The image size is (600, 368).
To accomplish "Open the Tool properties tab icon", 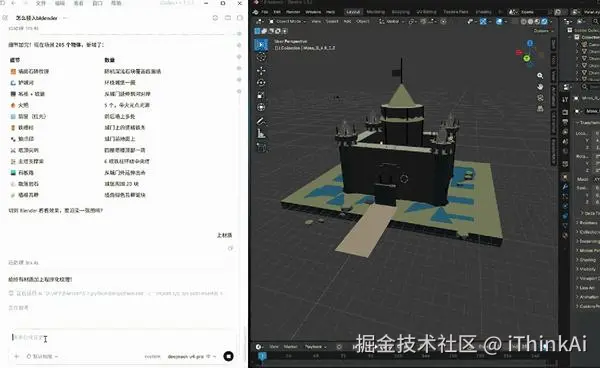I will (565, 100).
